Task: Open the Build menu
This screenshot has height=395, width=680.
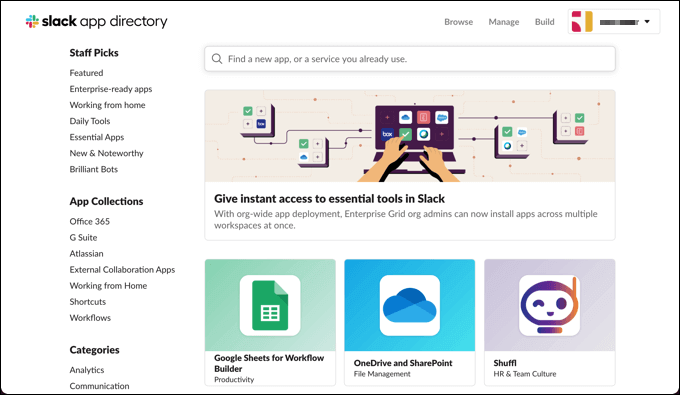Action: (x=544, y=22)
